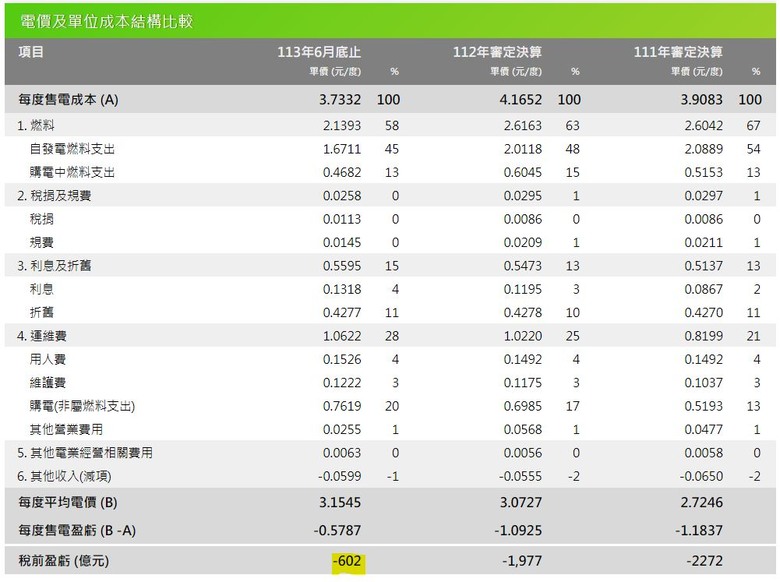Image resolution: width=780 pixels, height=582 pixels.
Task: Click the value 0.0568
Action: pos(522,429)
